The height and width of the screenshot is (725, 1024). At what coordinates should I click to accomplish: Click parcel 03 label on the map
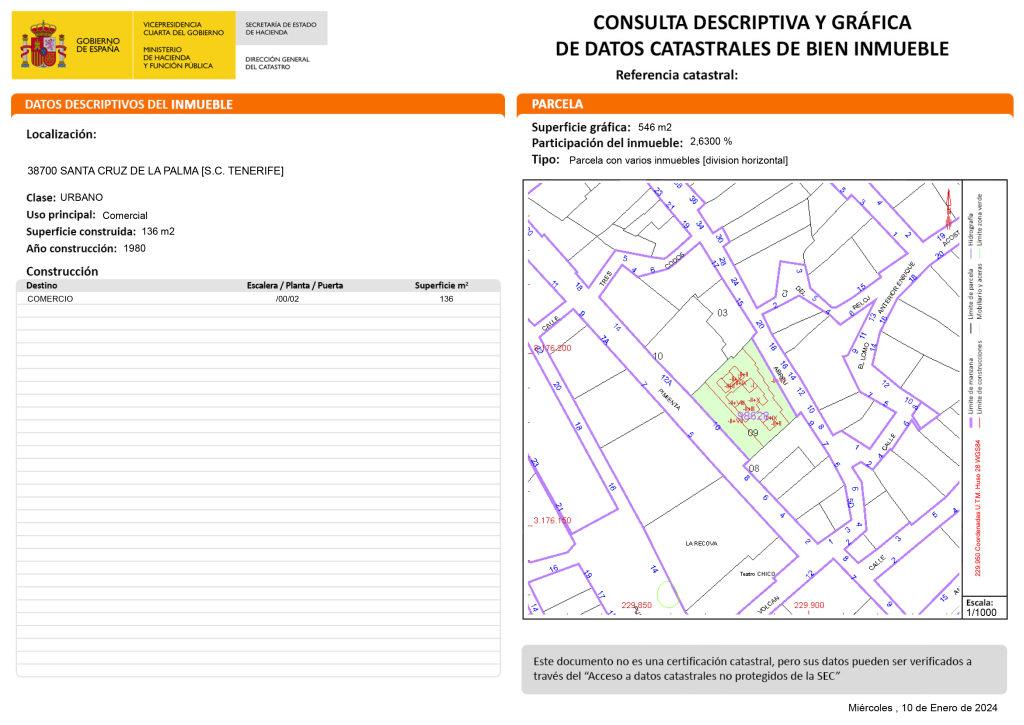tap(722, 313)
